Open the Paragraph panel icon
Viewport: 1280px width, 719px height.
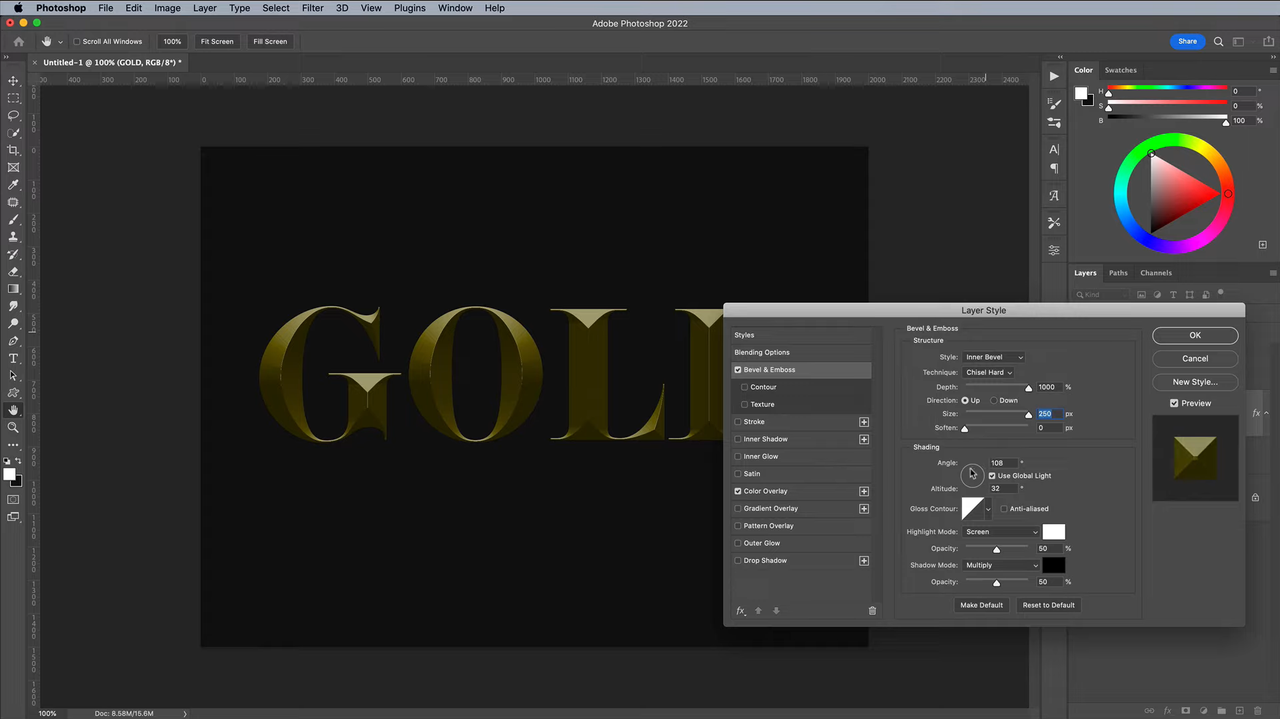(x=1054, y=169)
